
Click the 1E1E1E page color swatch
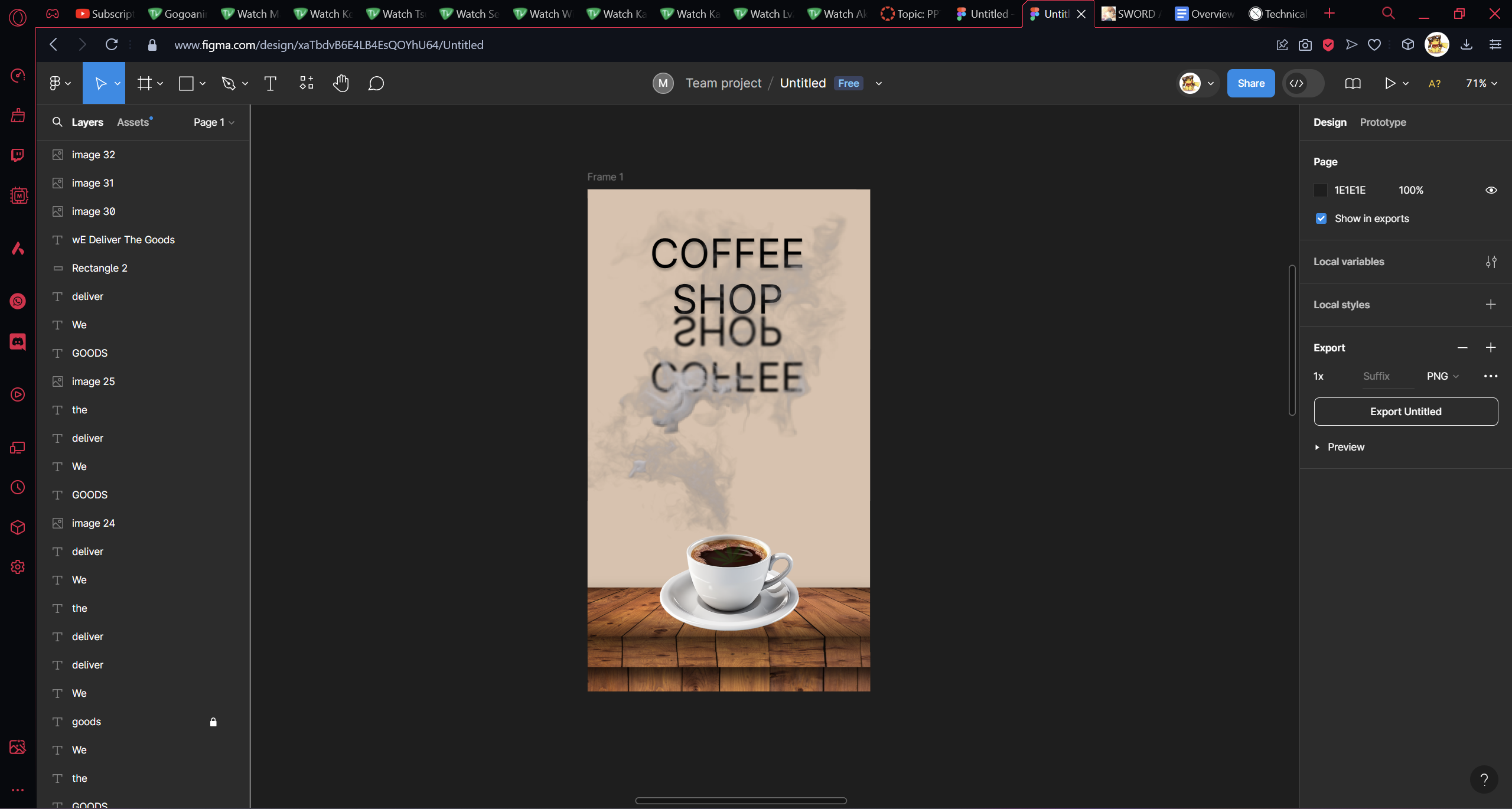coord(1321,190)
